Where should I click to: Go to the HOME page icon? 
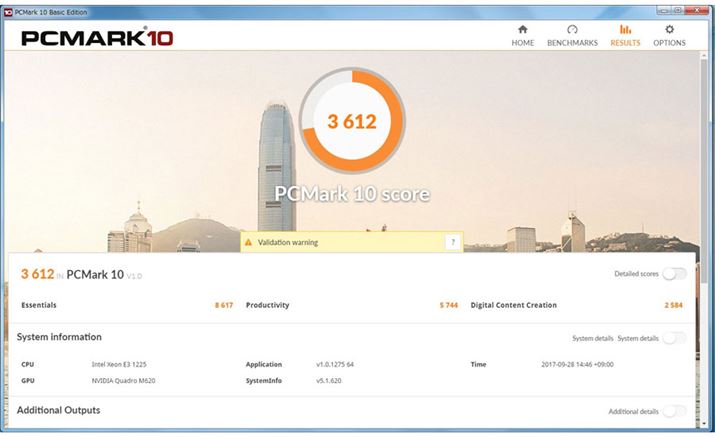coord(522,30)
